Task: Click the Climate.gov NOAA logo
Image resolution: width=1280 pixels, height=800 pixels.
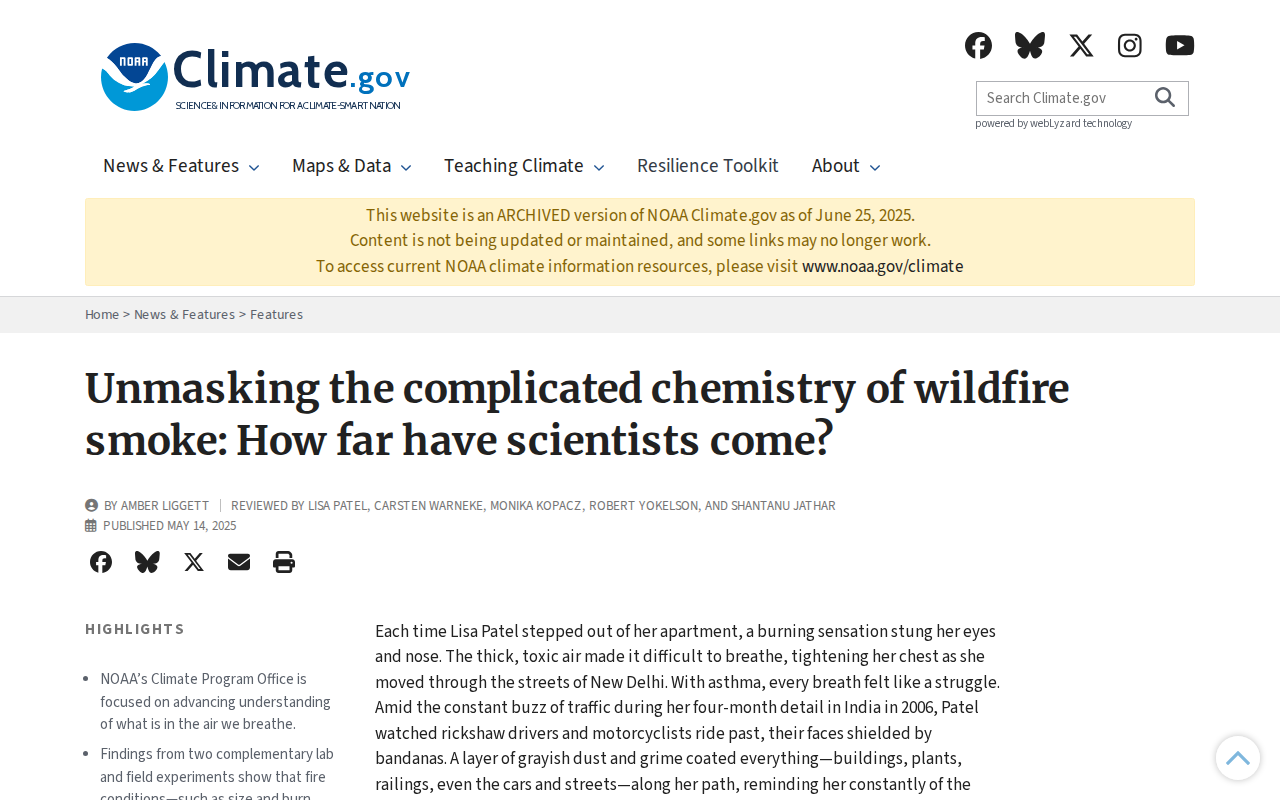Action: (255, 77)
